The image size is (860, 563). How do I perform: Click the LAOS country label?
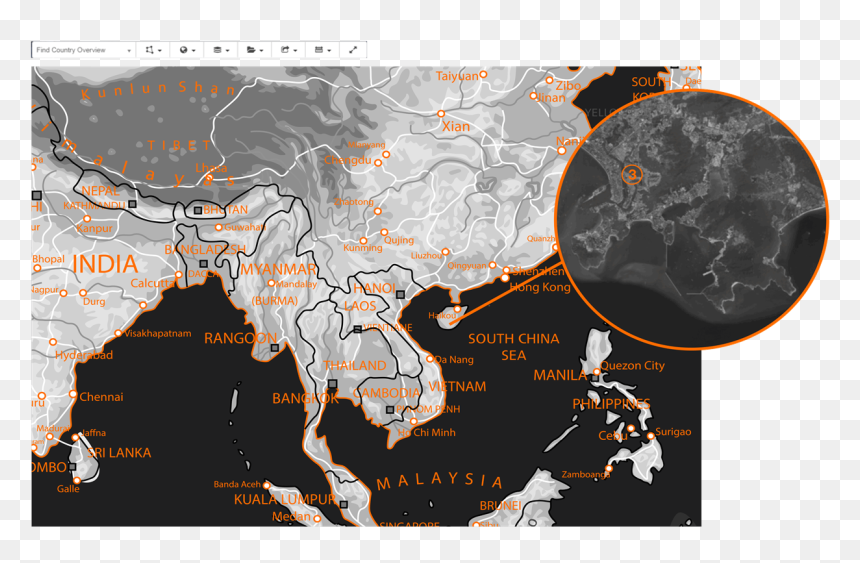(360, 306)
